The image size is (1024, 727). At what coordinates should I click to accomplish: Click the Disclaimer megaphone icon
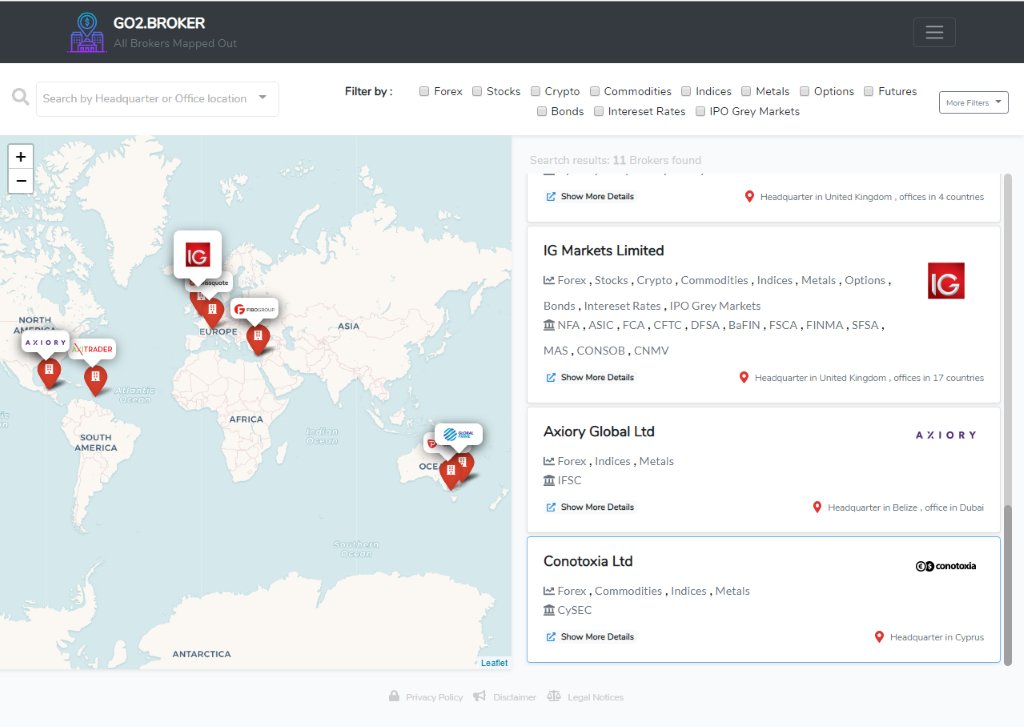pos(479,696)
